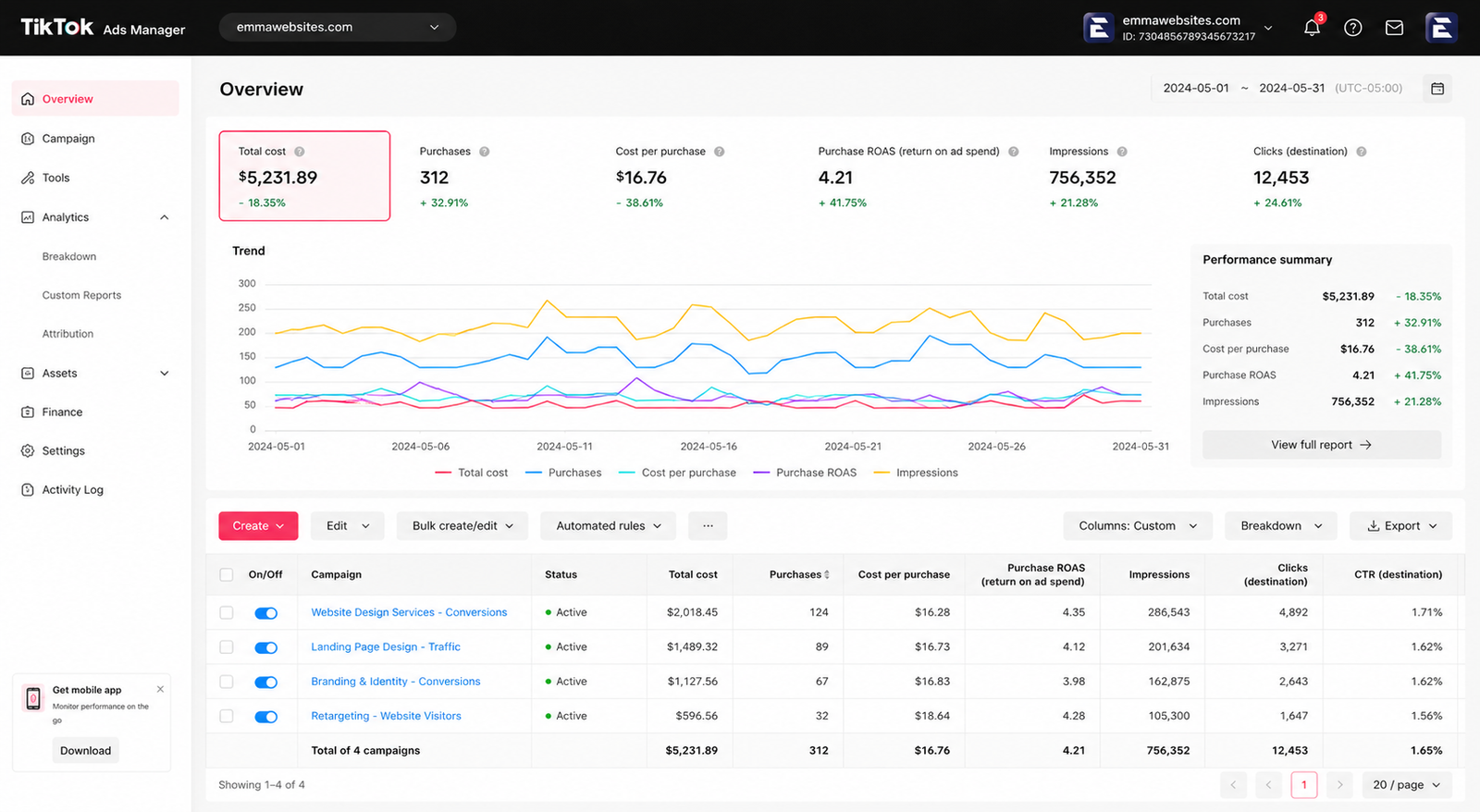The width and height of the screenshot is (1480, 812).
Task: Click the Purchase ROAS info icon
Action: click(1014, 152)
